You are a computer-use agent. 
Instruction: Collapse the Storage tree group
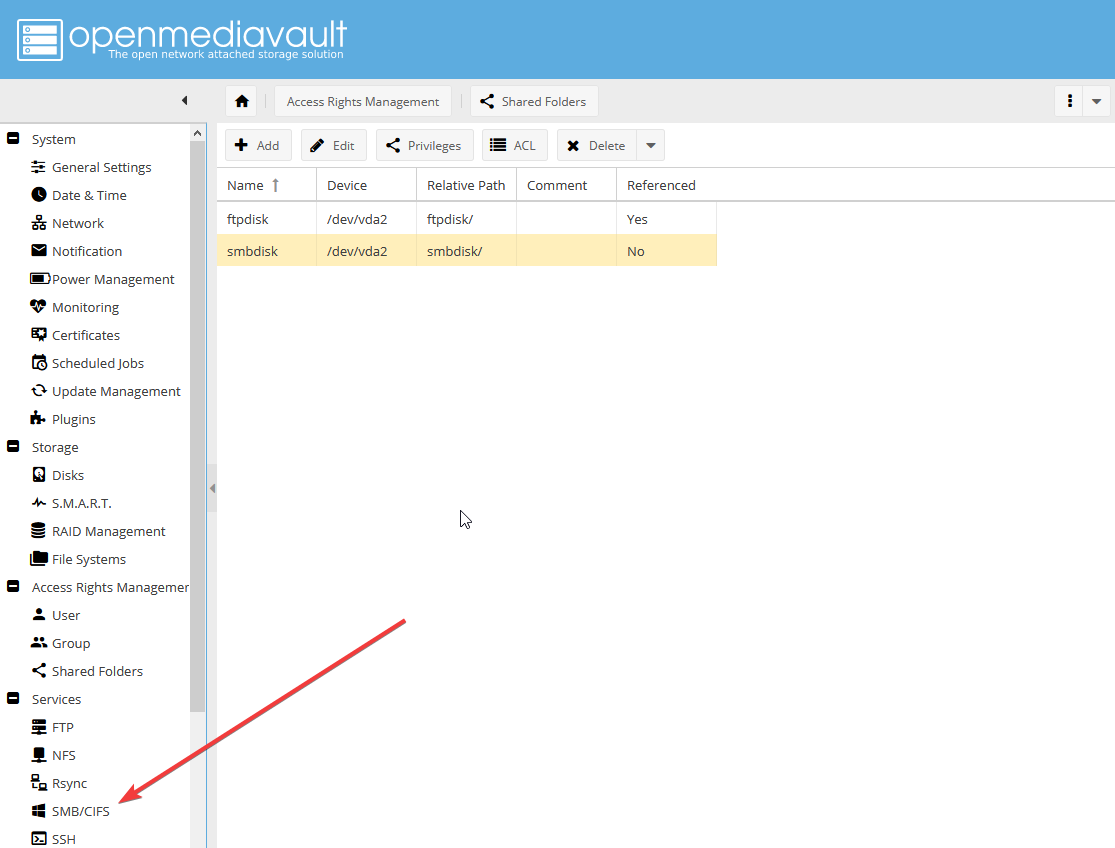click(13, 447)
